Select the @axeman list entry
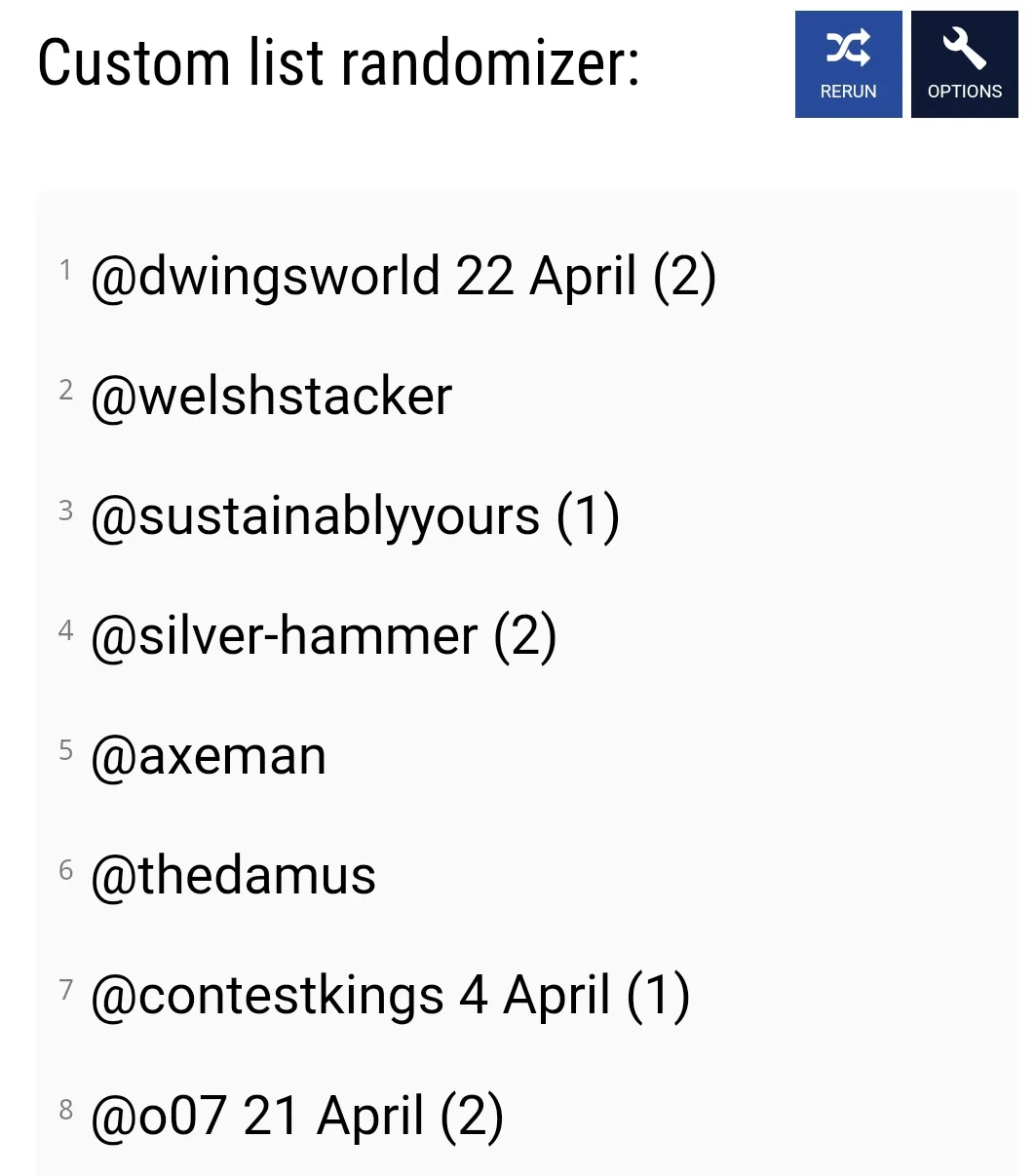The image size is (1036, 1176). [209, 756]
